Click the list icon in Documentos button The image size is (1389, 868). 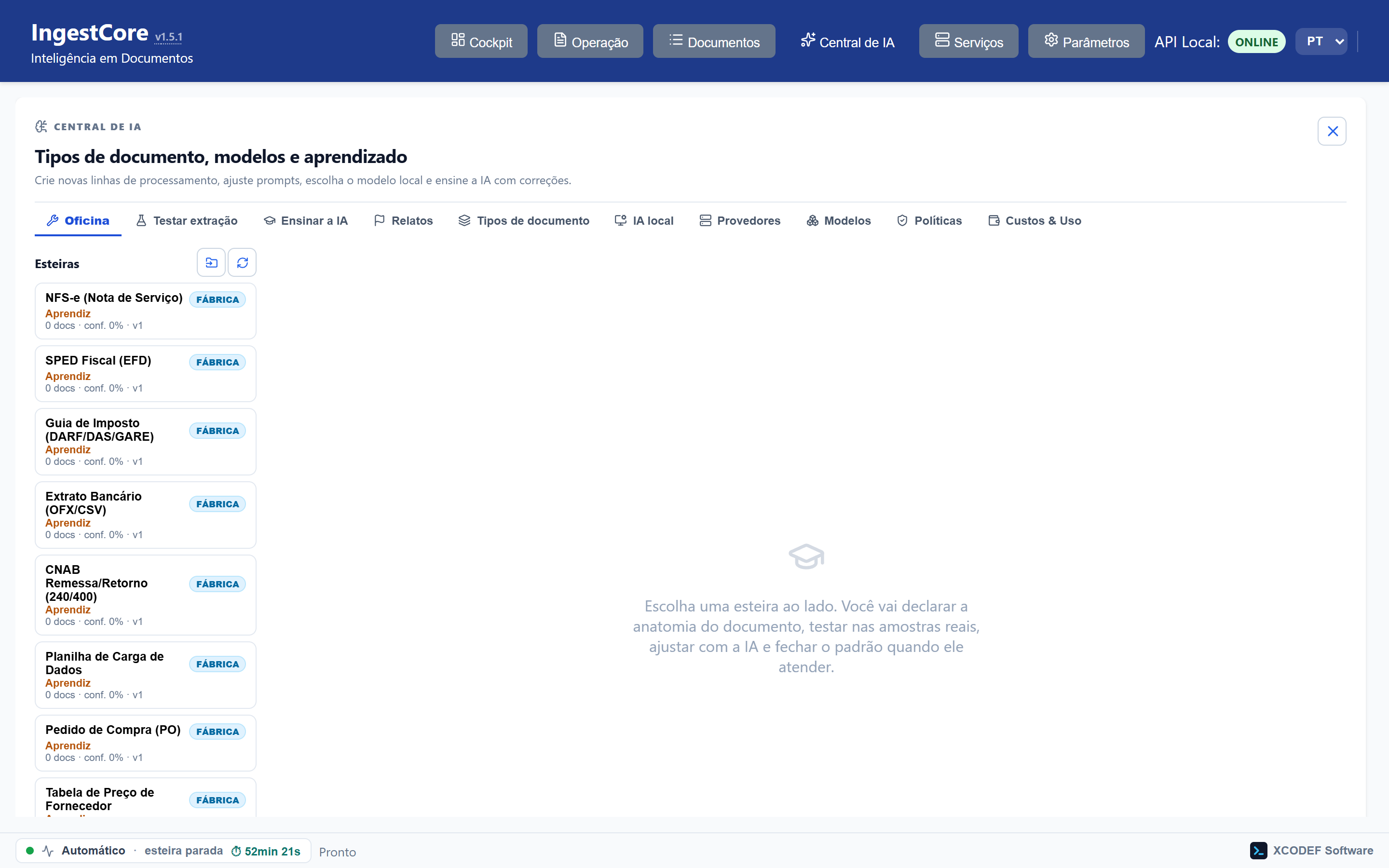(676, 40)
